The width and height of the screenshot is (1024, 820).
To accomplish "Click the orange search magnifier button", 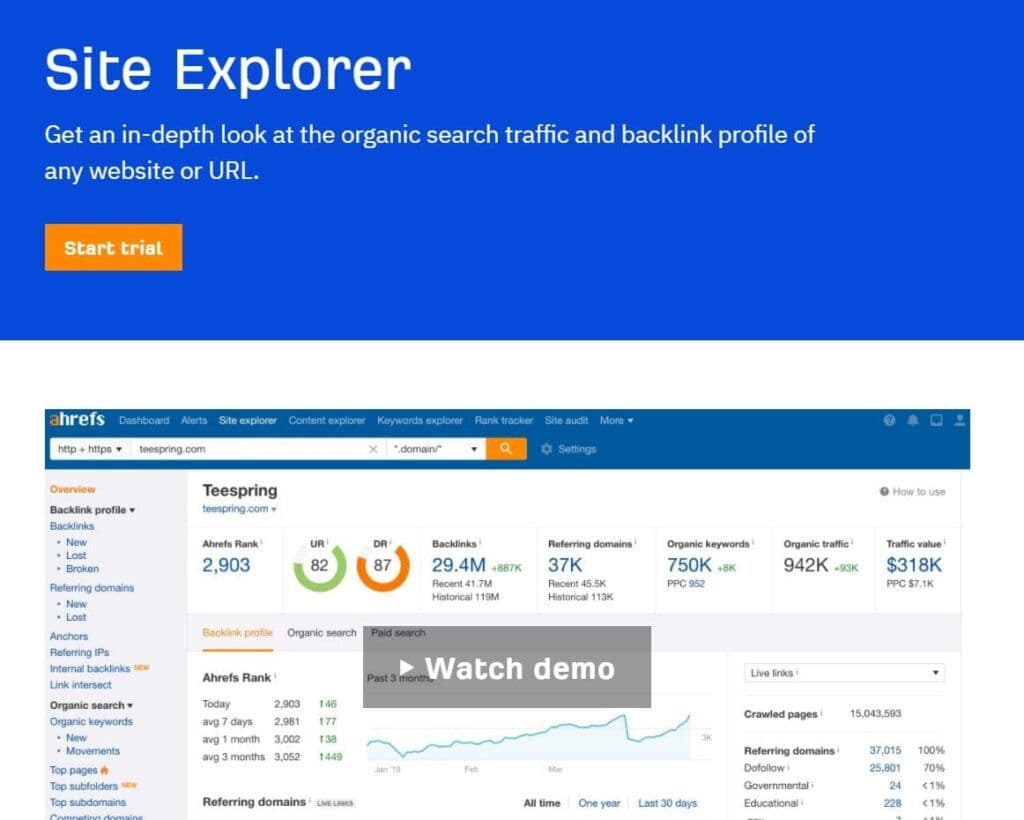I will pyautogui.click(x=506, y=449).
